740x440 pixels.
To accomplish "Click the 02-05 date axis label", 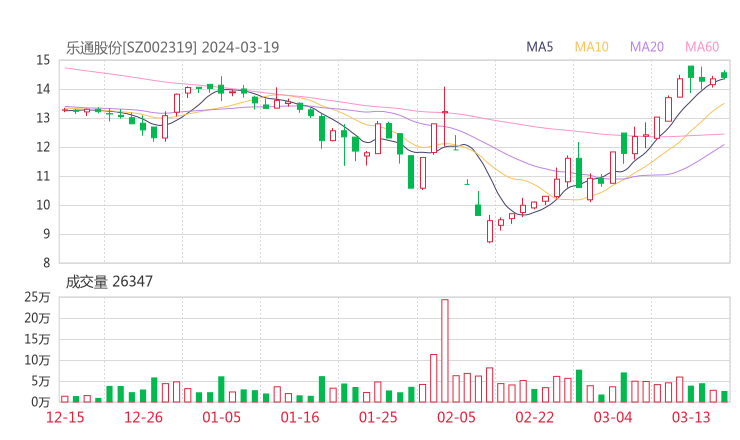I will [456, 417].
